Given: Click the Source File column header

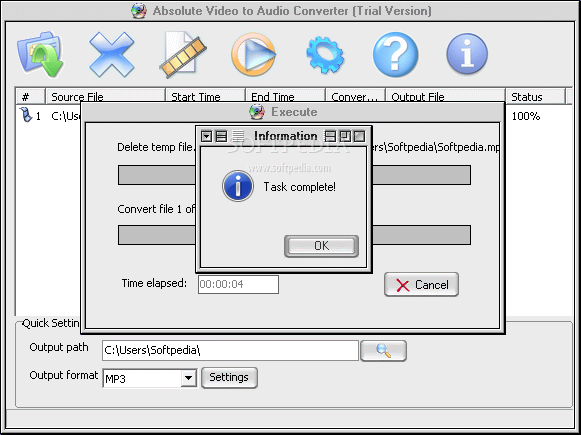Looking at the screenshot, I should click(x=105, y=97).
